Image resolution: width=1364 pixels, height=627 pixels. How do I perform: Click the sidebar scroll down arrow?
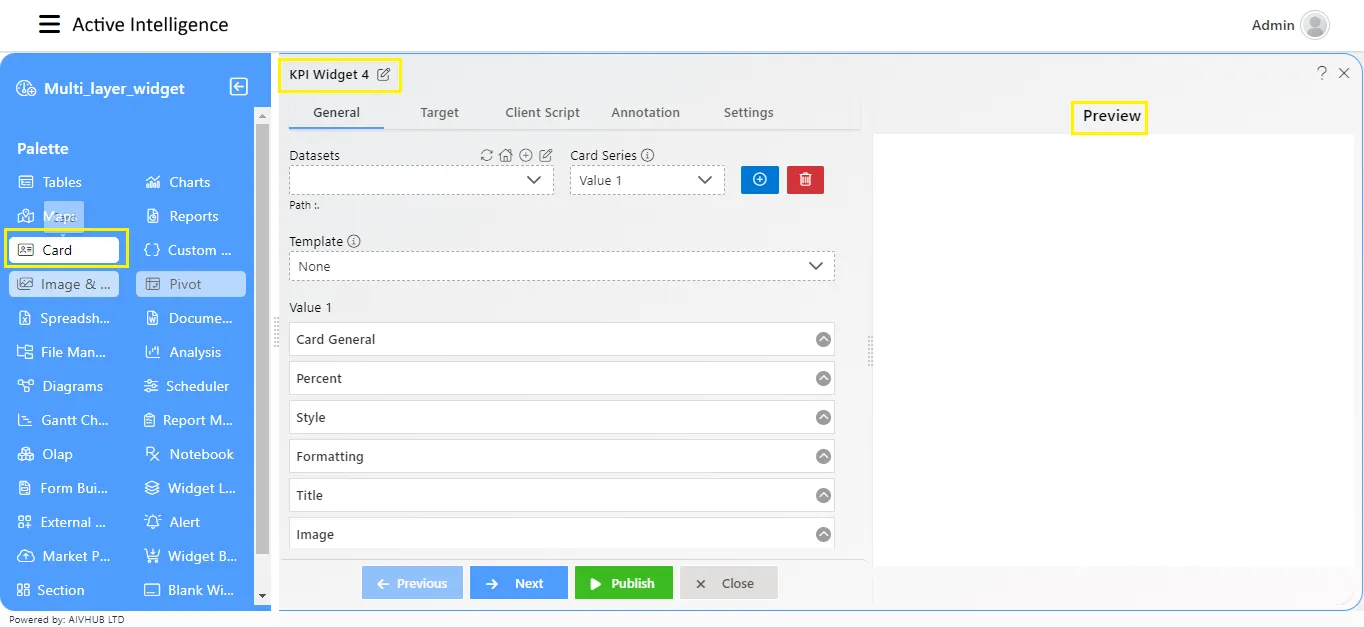(262, 596)
